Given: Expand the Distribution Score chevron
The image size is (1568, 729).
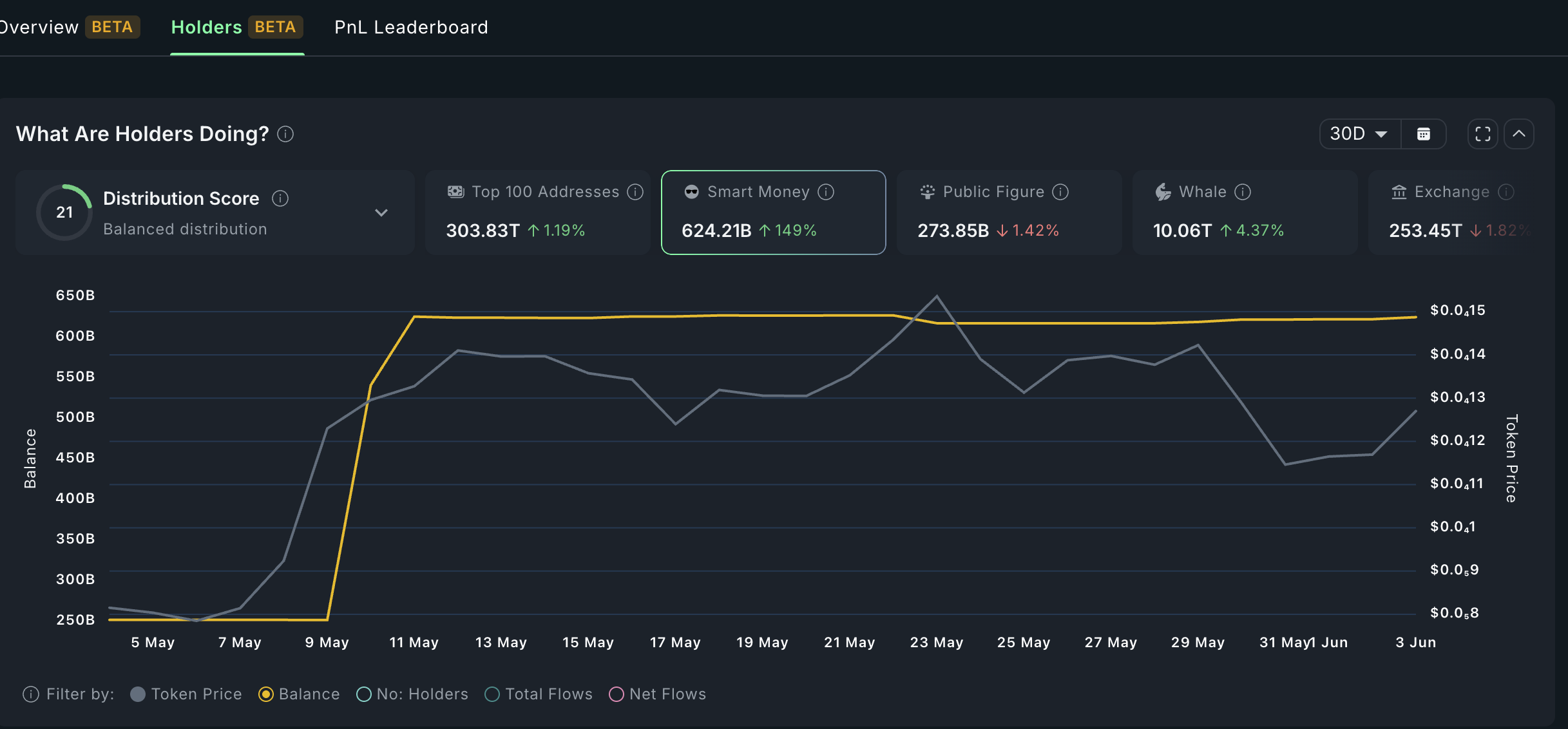Looking at the screenshot, I should pos(381,213).
